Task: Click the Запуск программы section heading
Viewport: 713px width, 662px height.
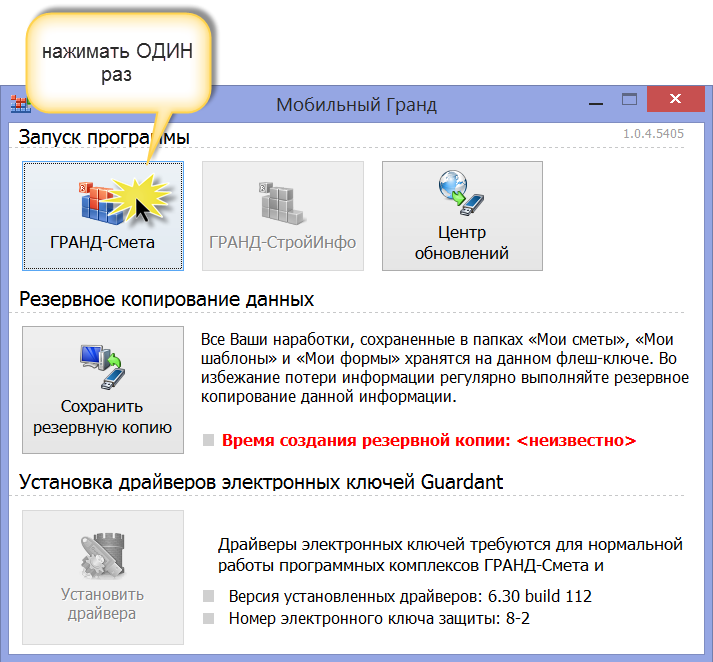Action: [104, 137]
